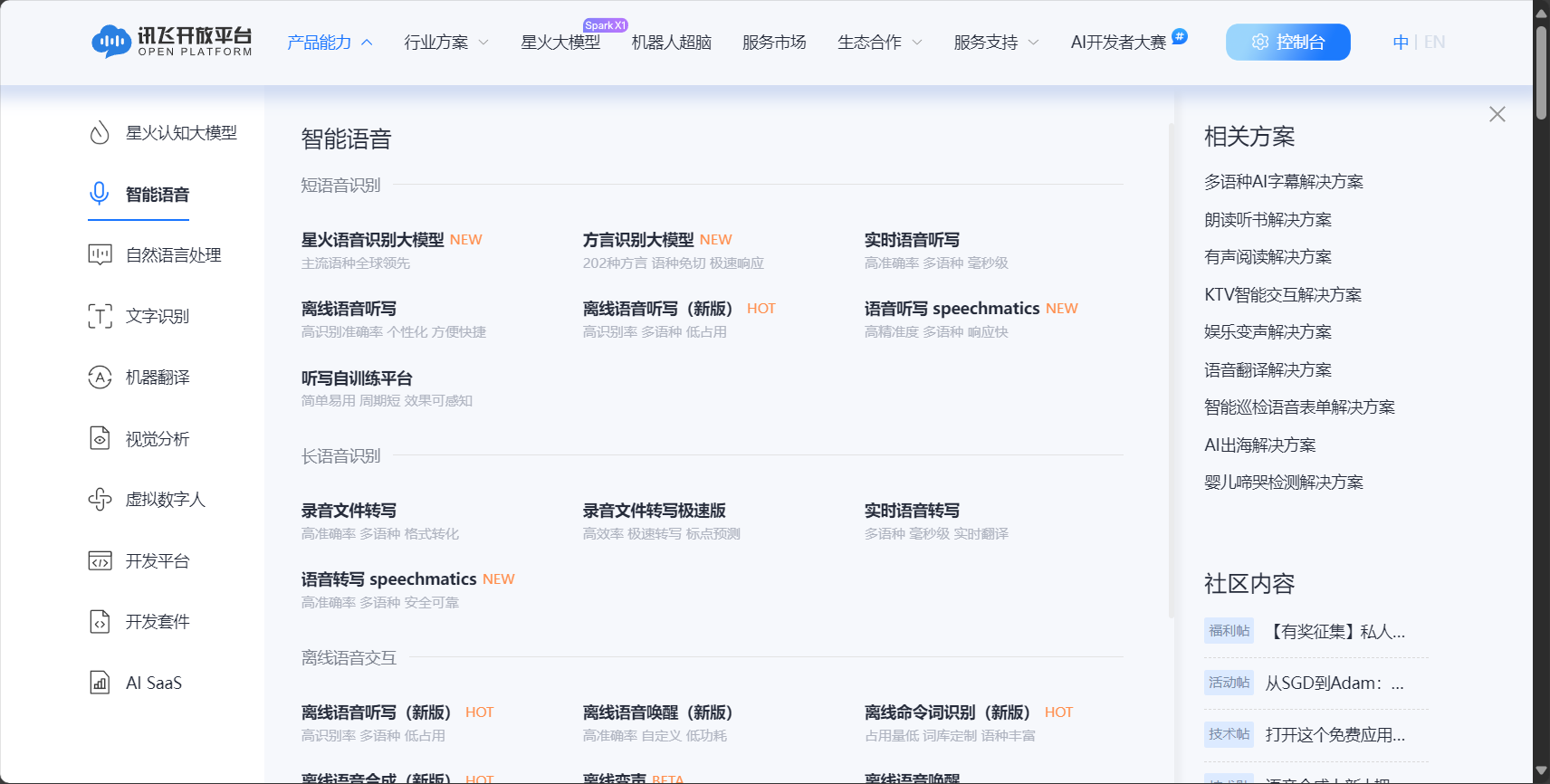Open KTV智能交互解决方案 link
Image resolution: width=1550 pixels, height=784 pixels.
click(x=1283, y=295)
